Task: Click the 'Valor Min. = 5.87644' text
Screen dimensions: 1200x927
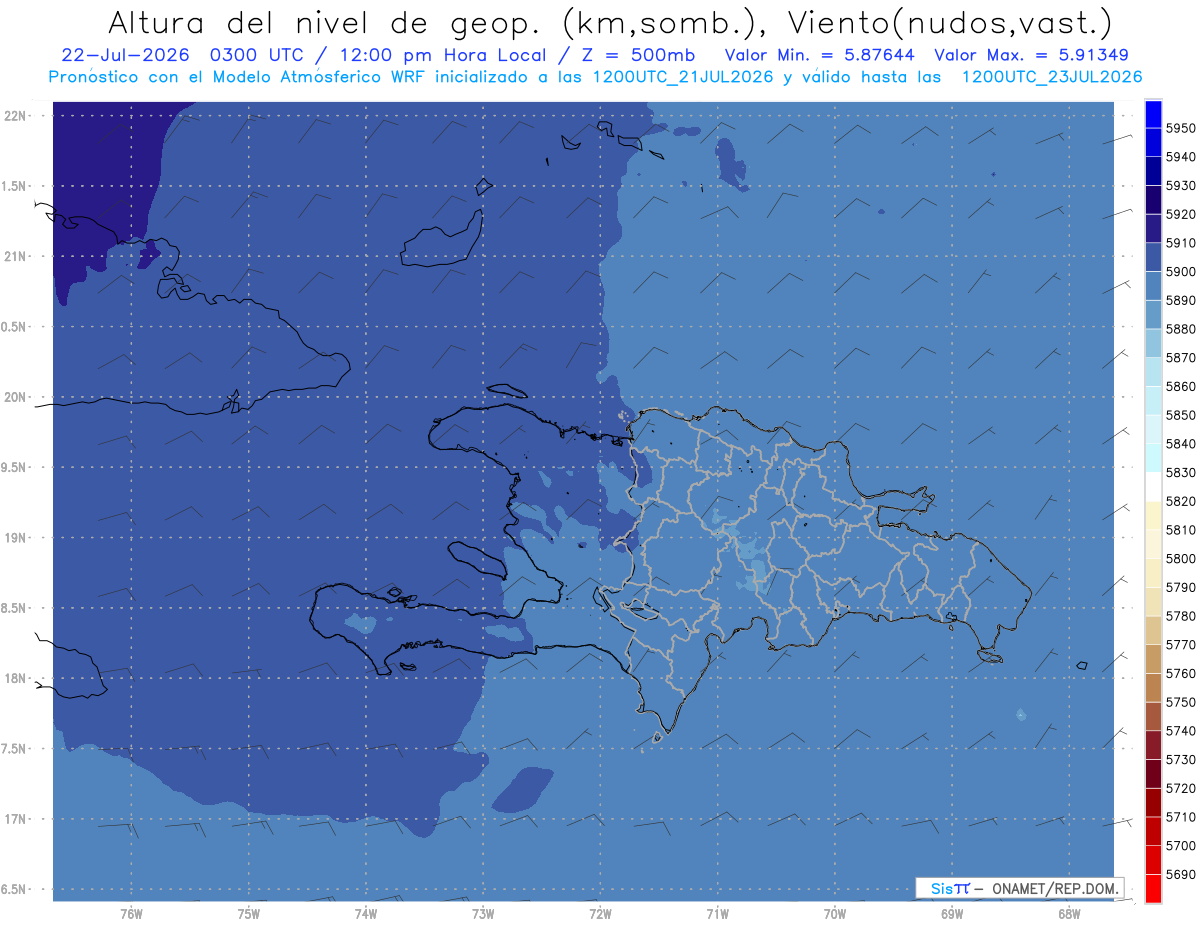Action: click(x=819, y=56)
